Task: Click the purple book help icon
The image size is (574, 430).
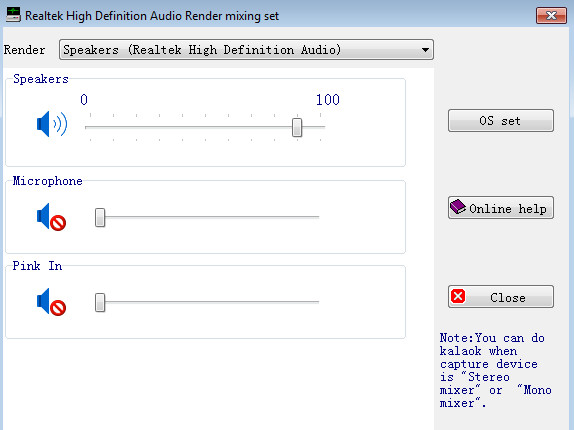Action: coord(458,207)
